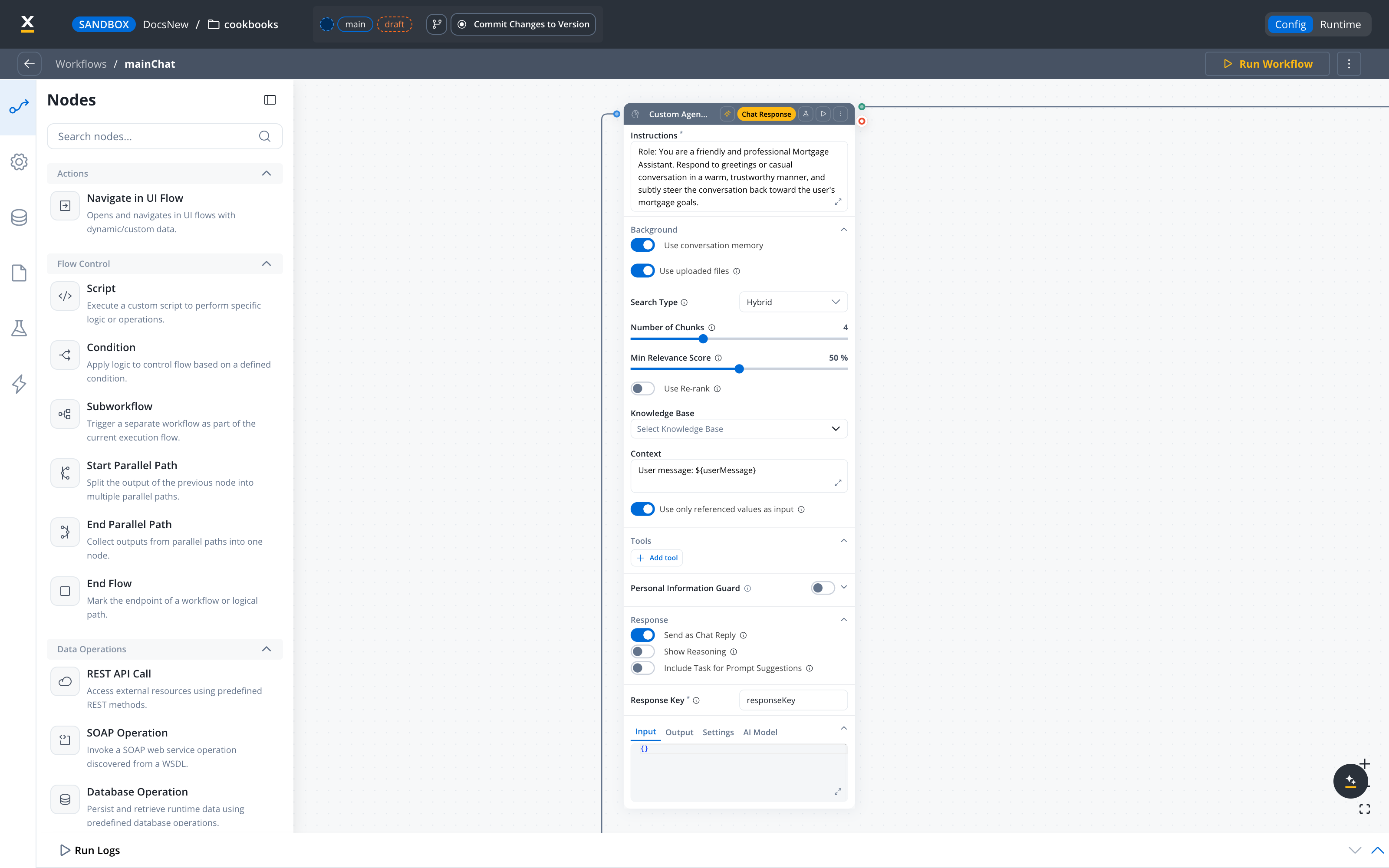Click Run Workflow
This screenshot has width=1389, height=868.
pyautogui.click(x=1267, y=64)
